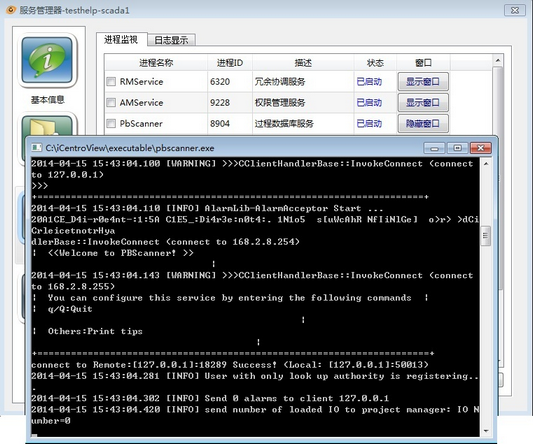
Task: Click the 'Others:Print tips' console line
Action: point(95,331)
